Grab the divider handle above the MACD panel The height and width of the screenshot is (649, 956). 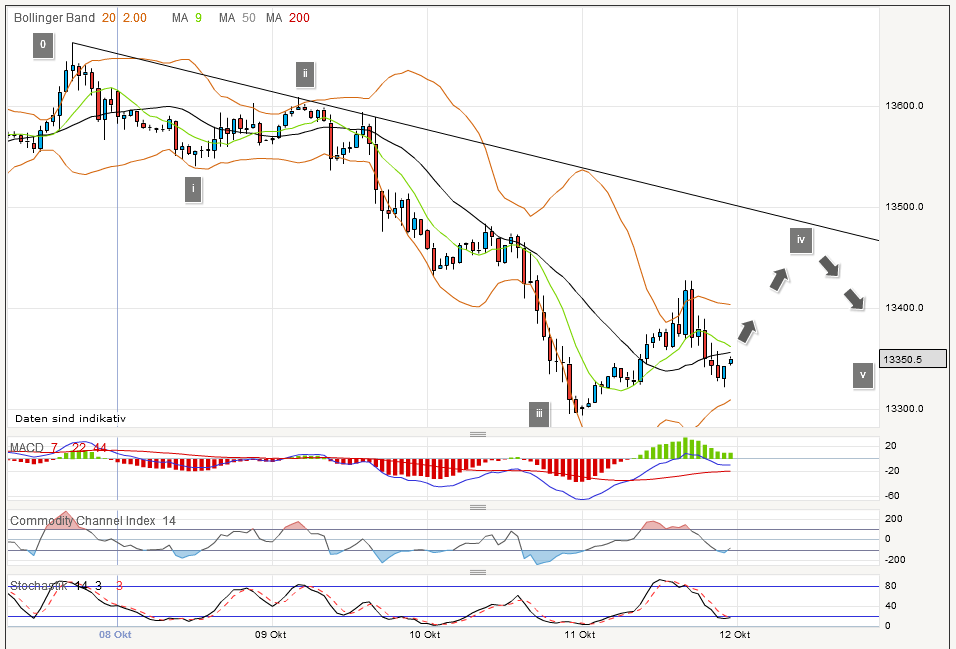477,434
